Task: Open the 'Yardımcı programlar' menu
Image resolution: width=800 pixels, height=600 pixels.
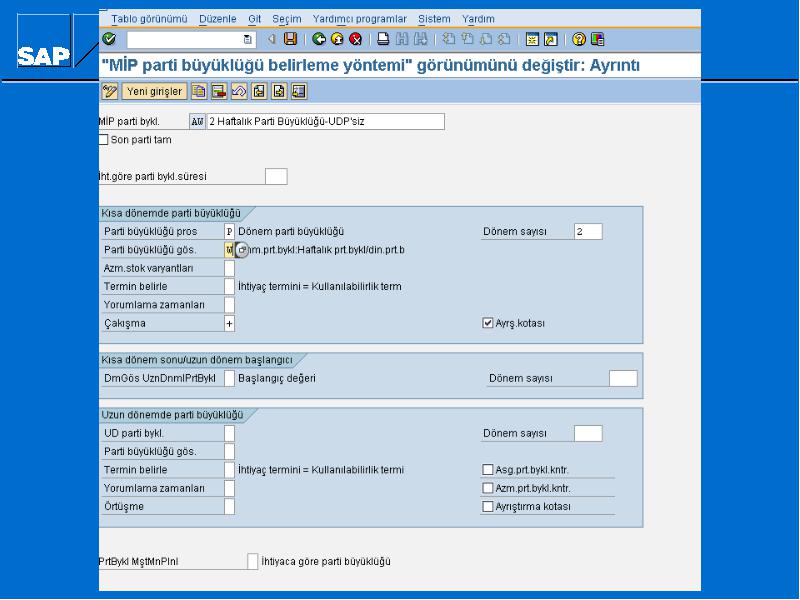Action: [360, 19]
